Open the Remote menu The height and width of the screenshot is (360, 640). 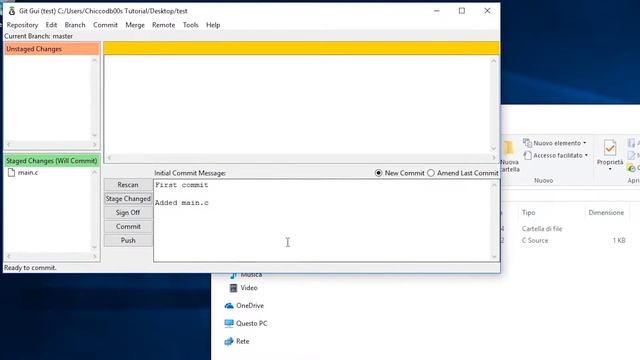[x=163, y=25]
